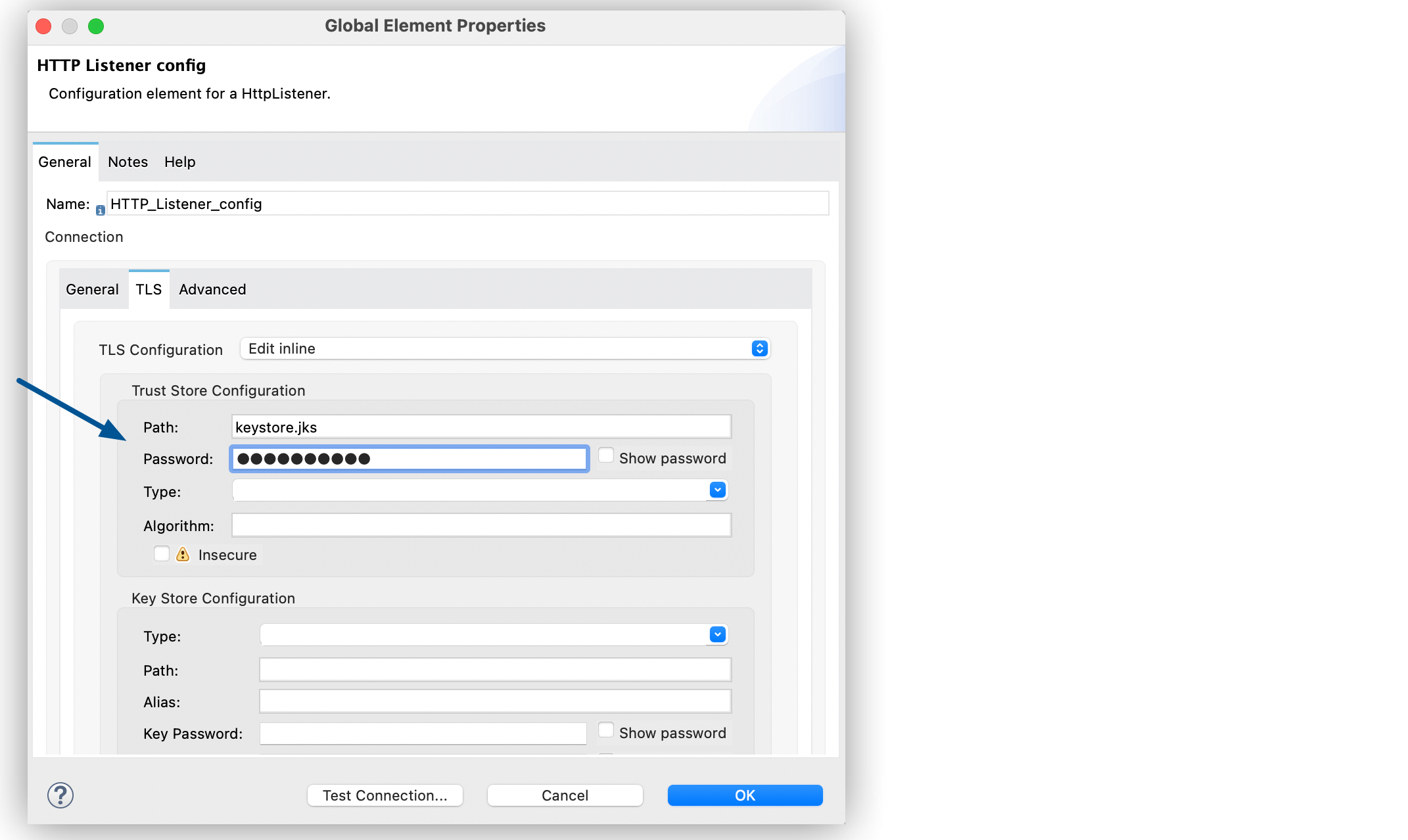Enable the Insecure checkbox
This screenshot has width=1408, height=840.
tap(162, 553)
